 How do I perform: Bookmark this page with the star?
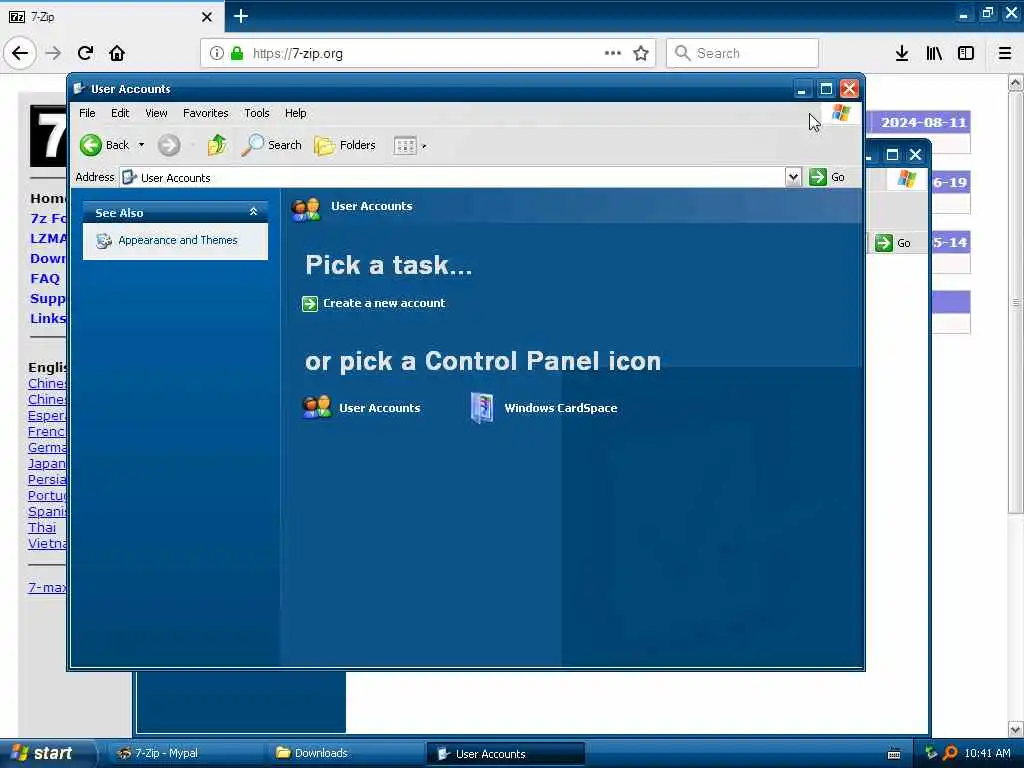click(641, 53)
